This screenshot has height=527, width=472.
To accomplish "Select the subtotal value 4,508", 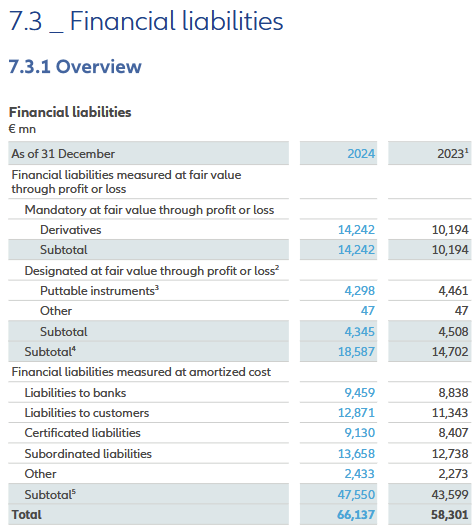I will 453,332.
